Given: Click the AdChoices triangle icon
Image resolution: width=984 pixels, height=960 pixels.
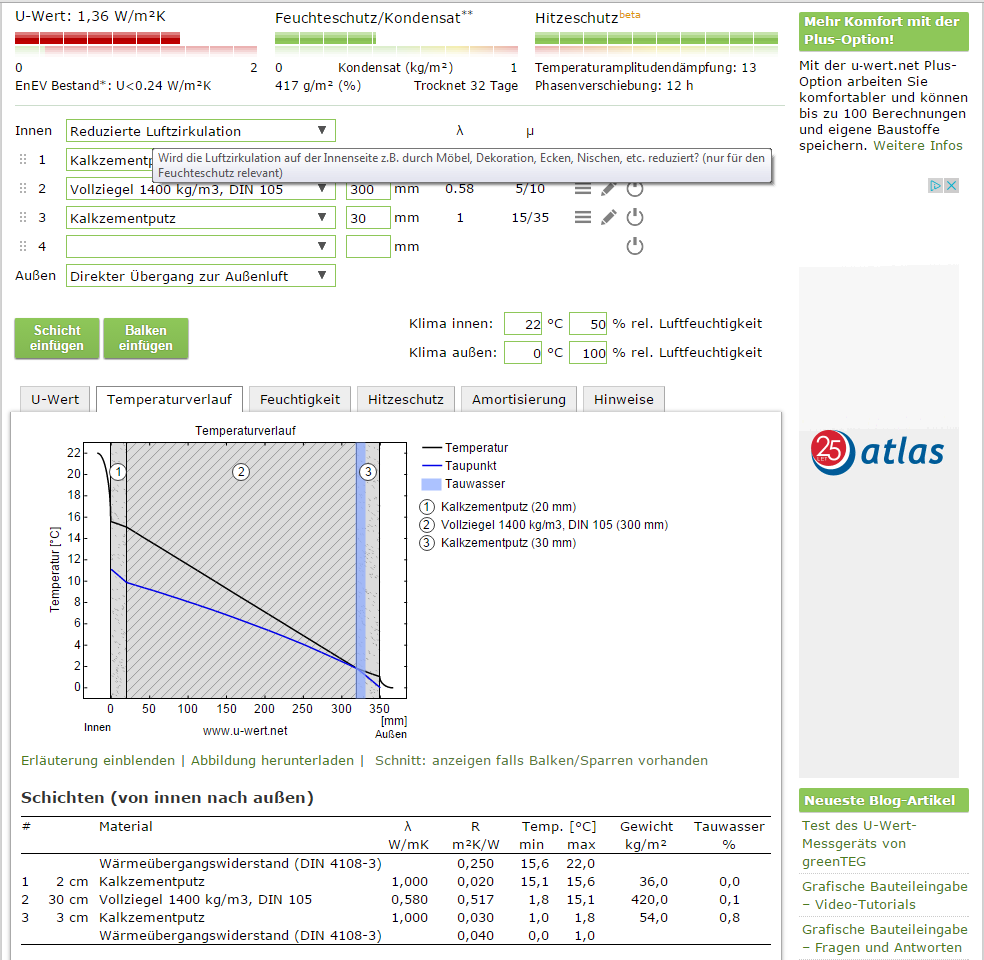Looking at the screenshot, I should point(936,186).
